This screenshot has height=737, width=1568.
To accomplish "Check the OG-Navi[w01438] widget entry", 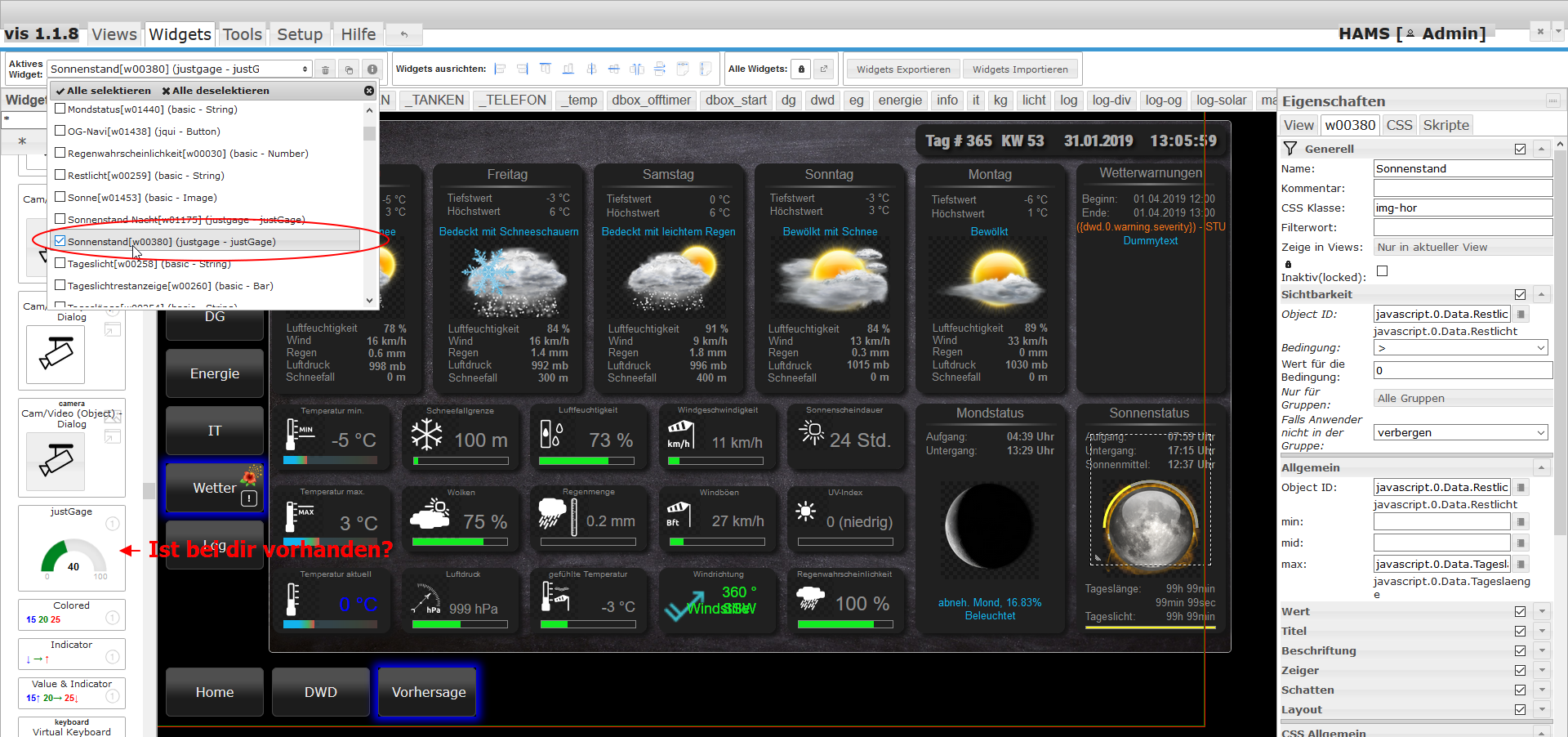I will click(x=60, y=131).
